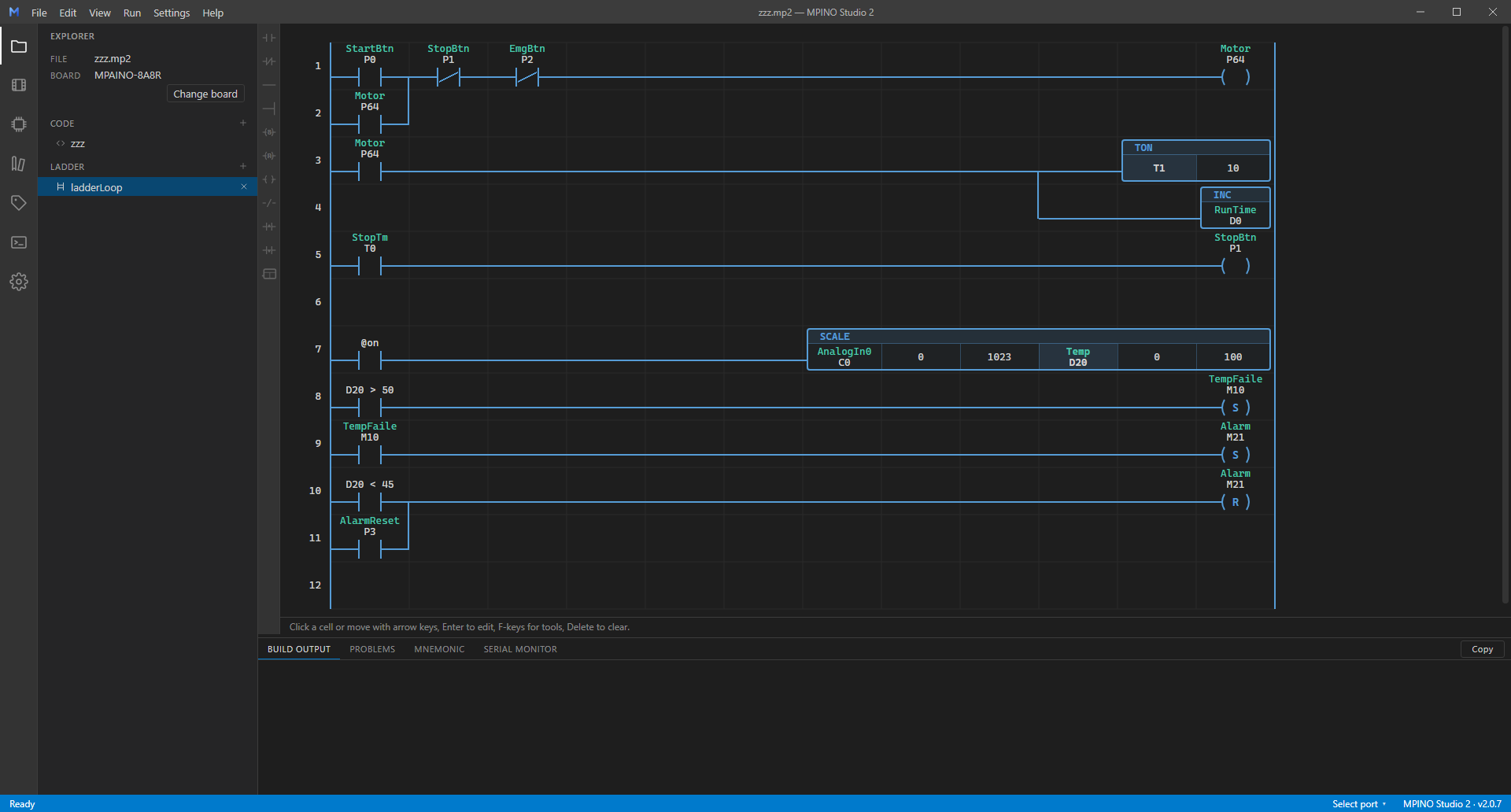
Task: Select the output coil tool
Action: [x=269, y=179]
